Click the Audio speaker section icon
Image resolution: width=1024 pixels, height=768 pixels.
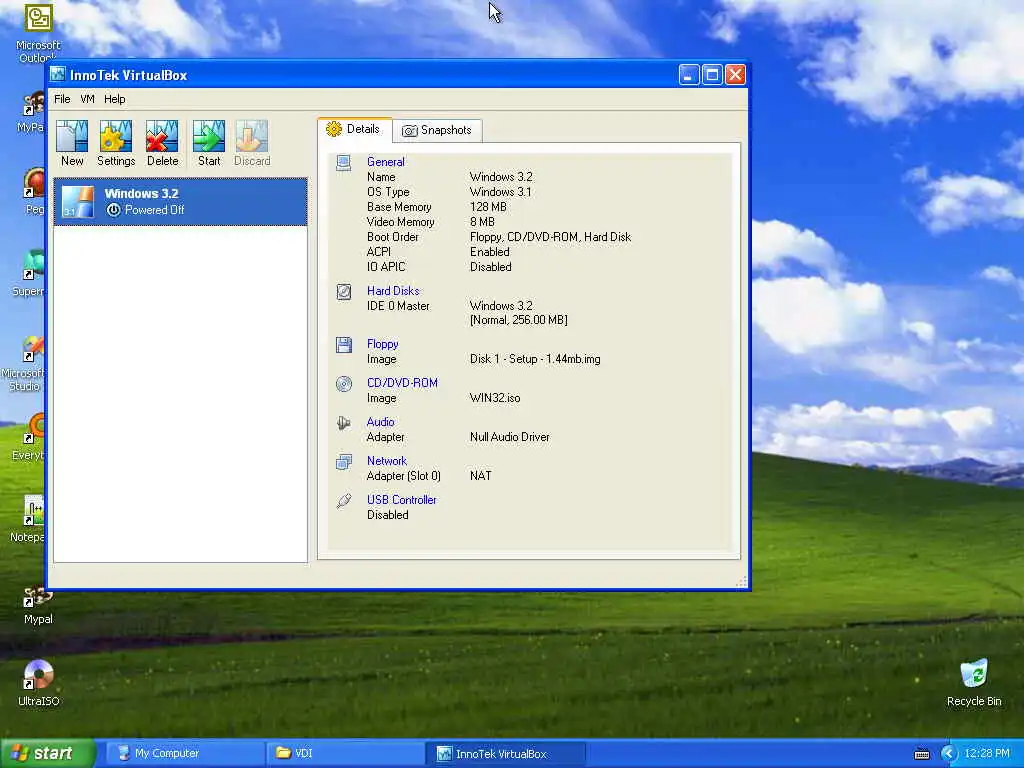pyautogui.click(x=344, y=423)
